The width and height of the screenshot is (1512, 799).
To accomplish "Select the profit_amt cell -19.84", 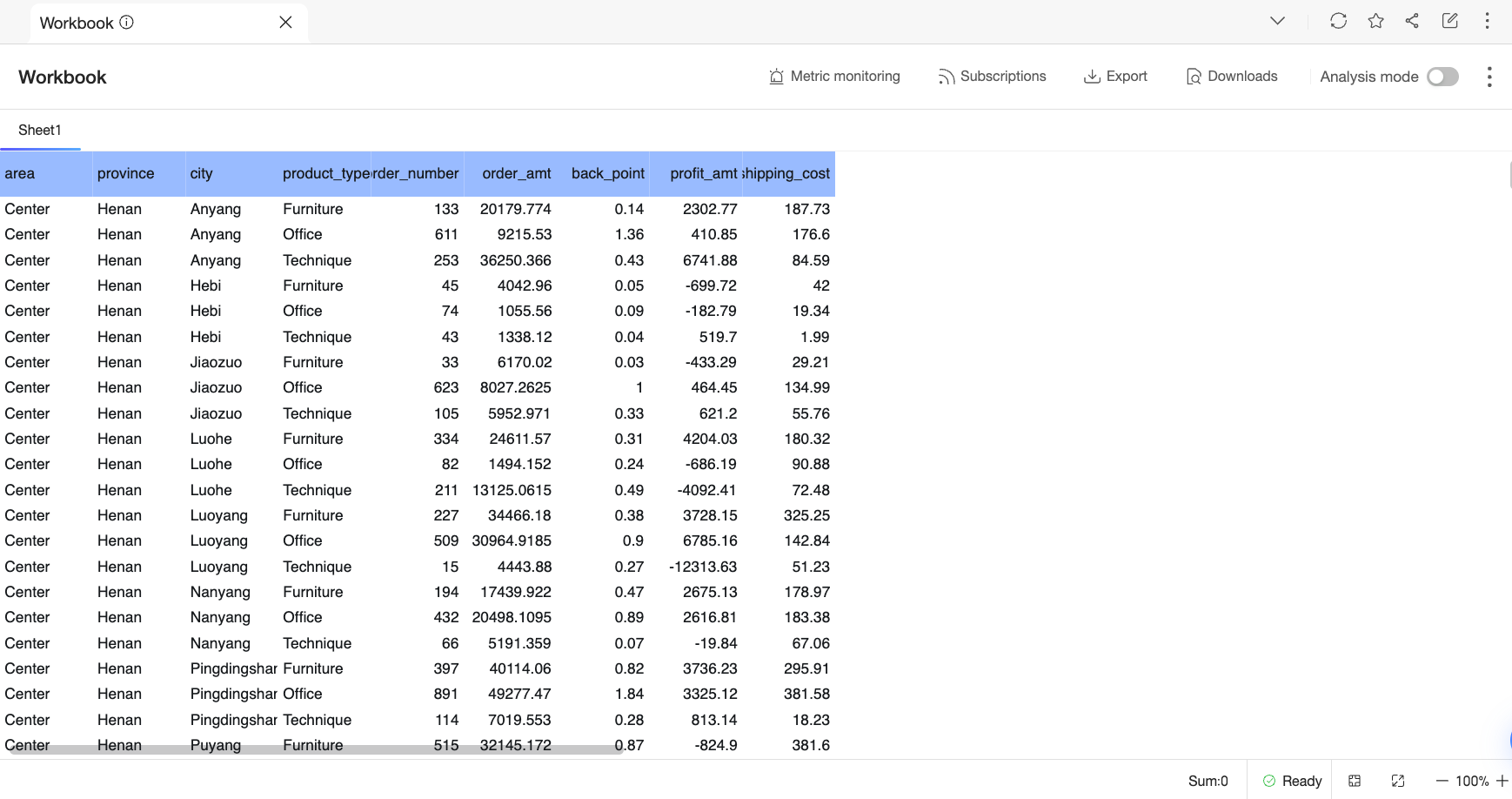I will pyautogui.click(x=696, y=643).
